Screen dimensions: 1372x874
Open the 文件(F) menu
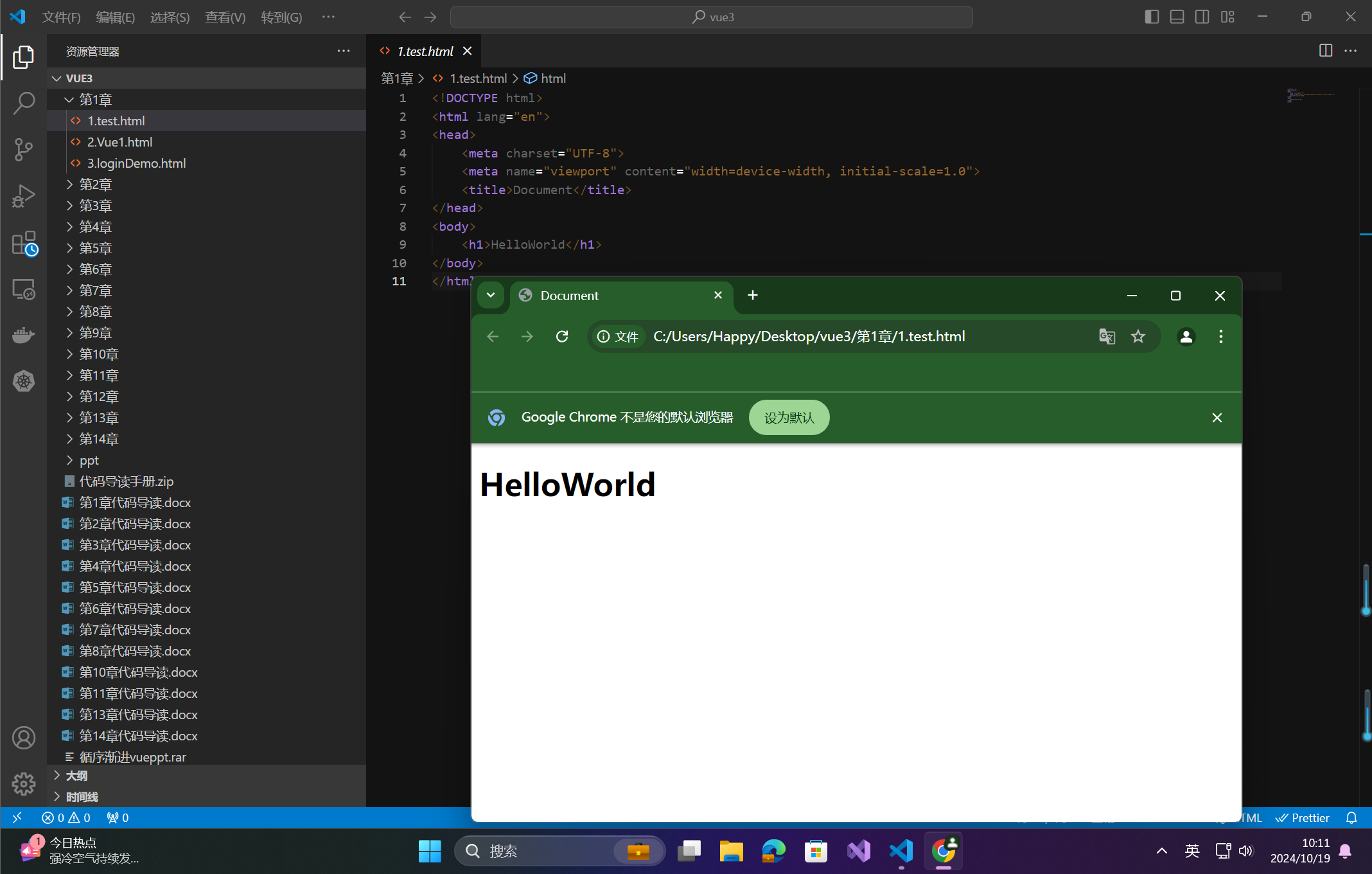(61, 17)
